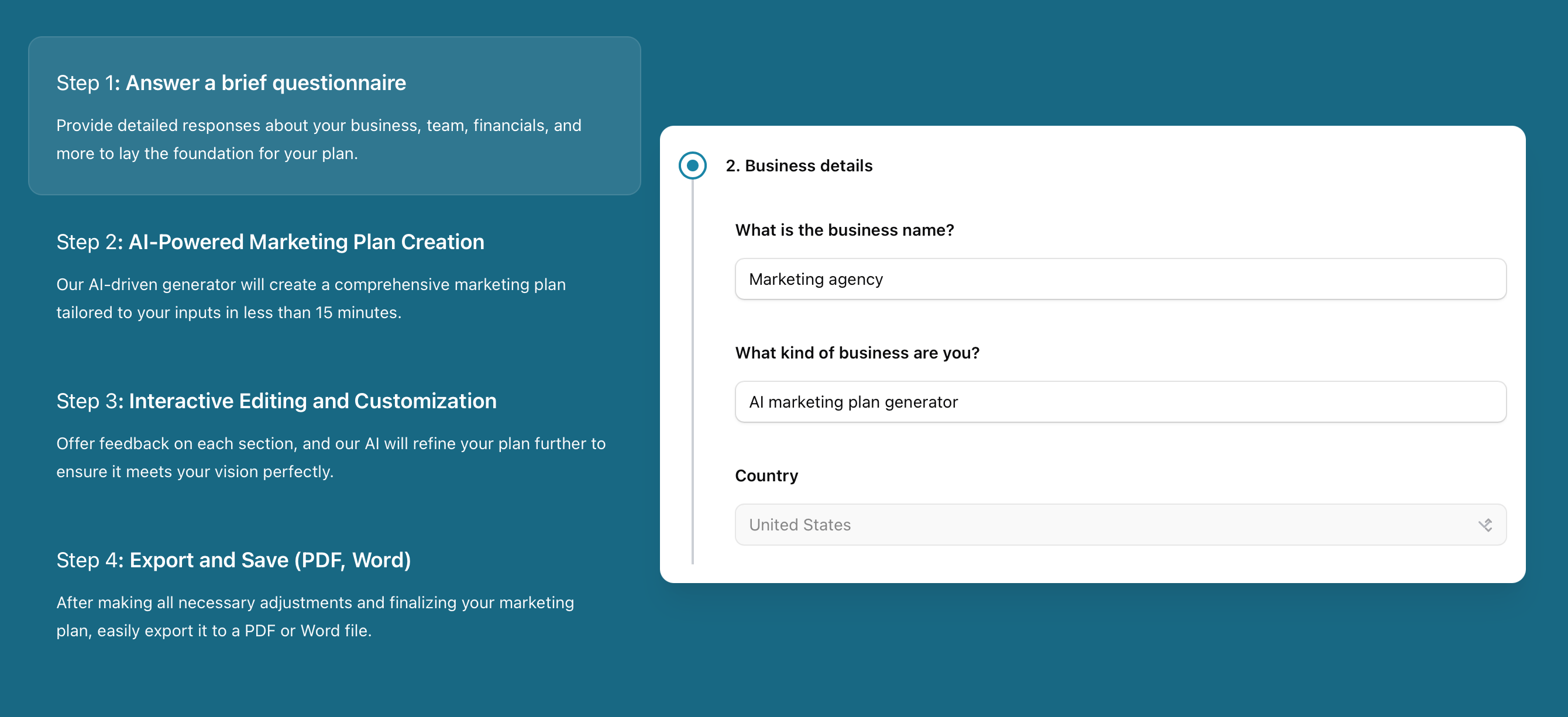
Task: Click the Business details step indicator circle
Action: click(x=692, y=166)
